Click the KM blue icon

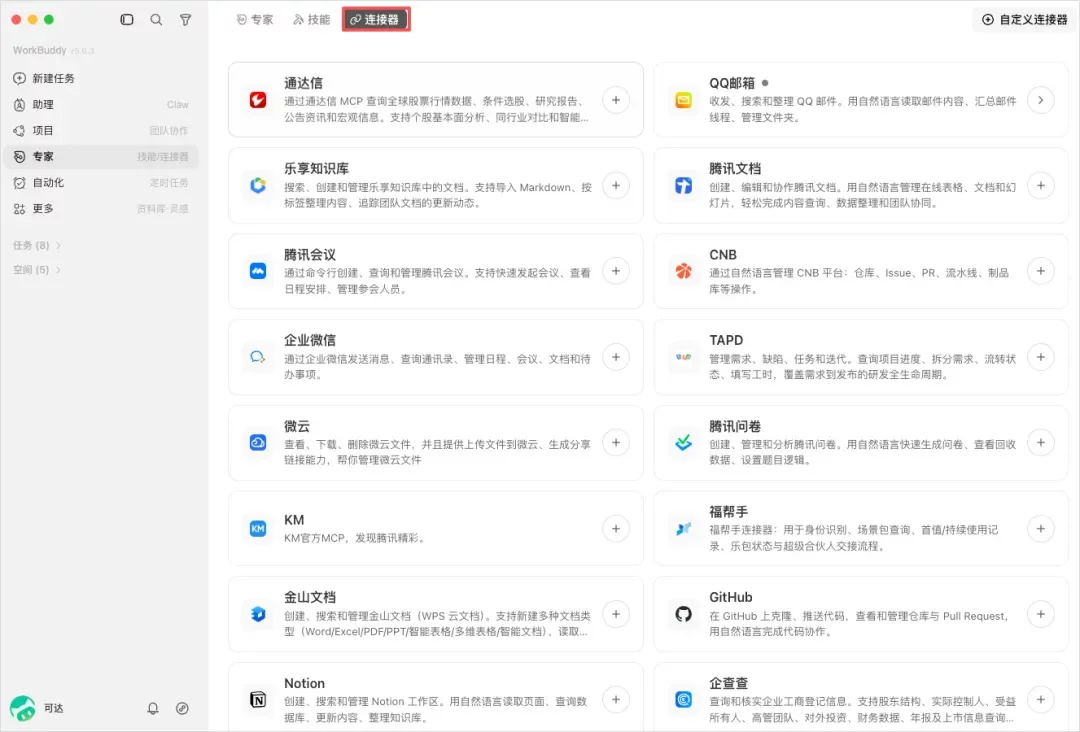click(258, 529)
